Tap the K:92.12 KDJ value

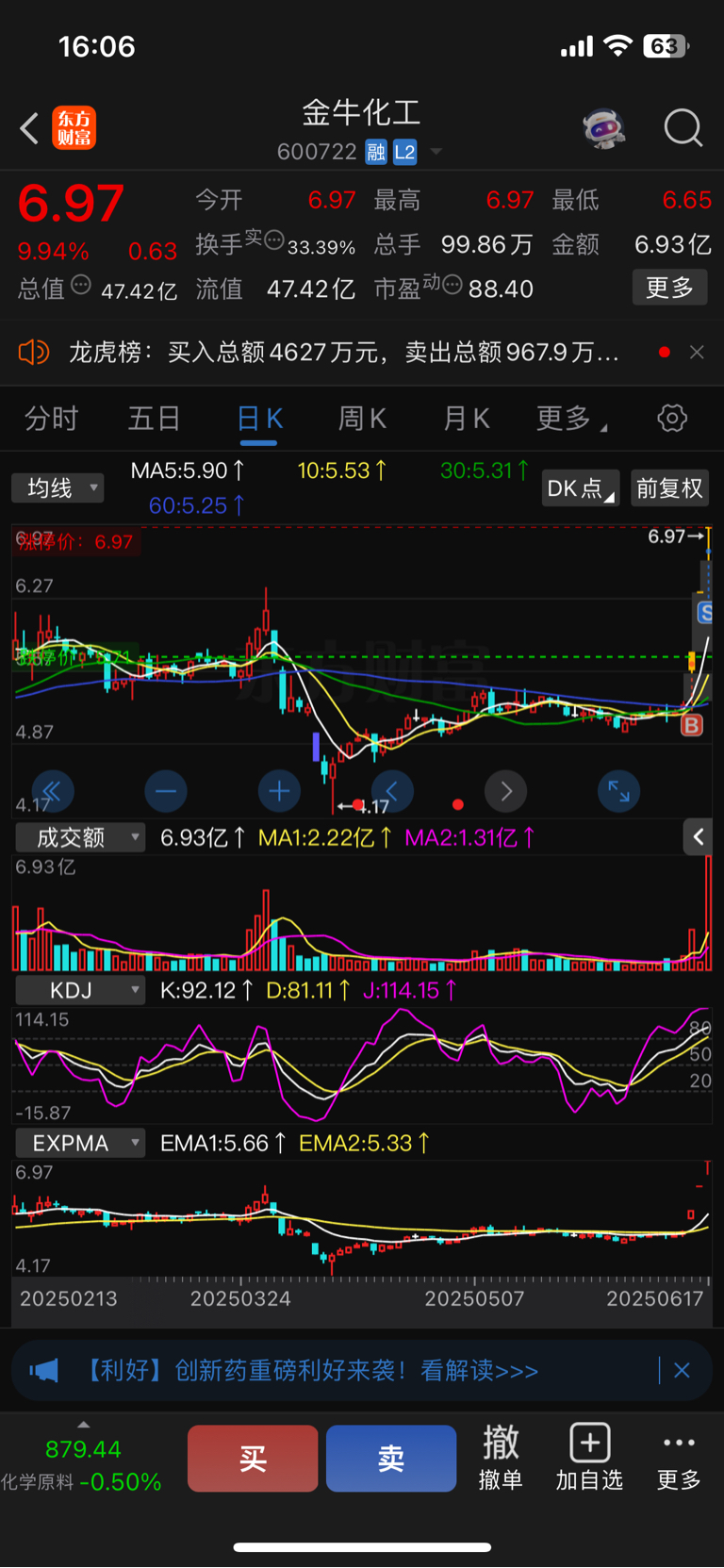tap(206, 990)
